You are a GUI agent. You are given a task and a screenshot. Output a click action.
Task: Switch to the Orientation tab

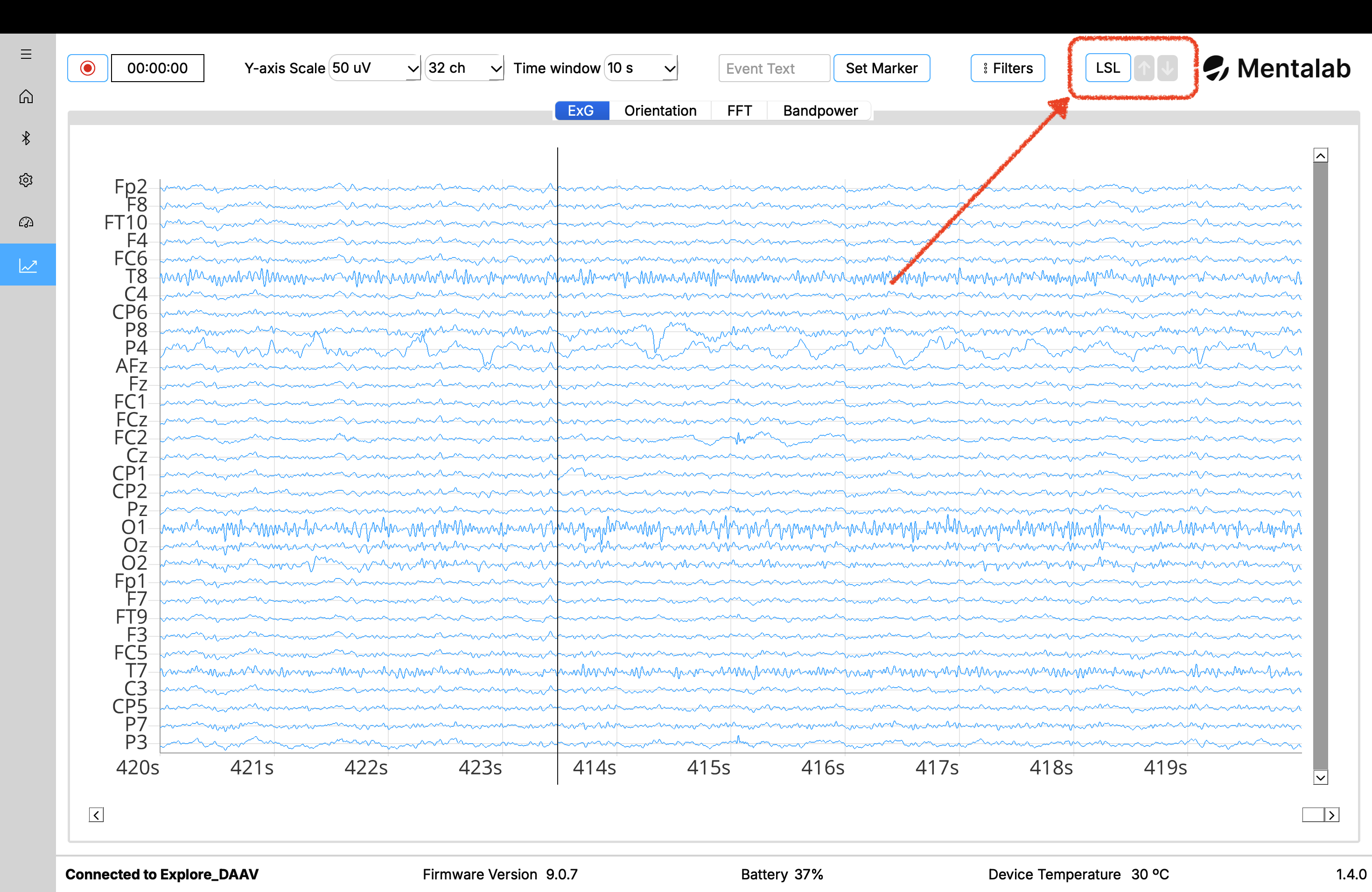click(x=660, y=111)
